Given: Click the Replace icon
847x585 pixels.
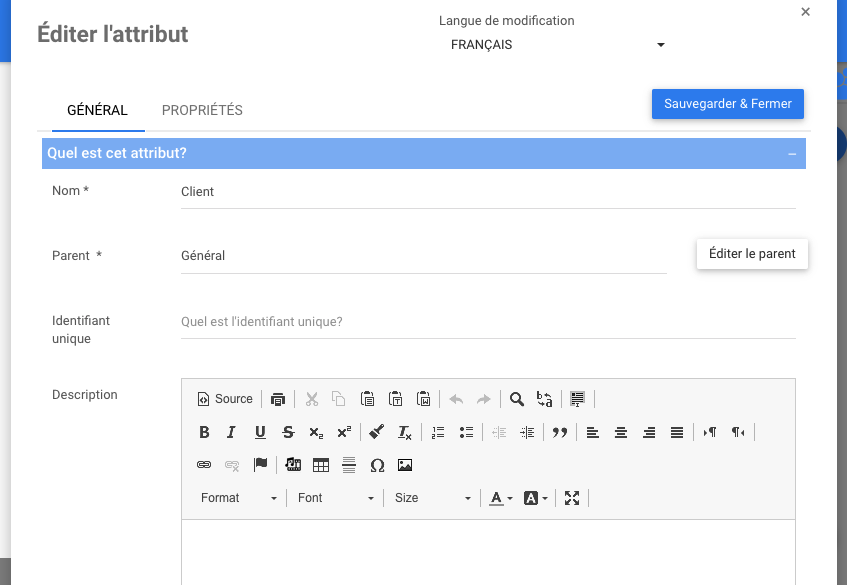Looking at the screenshot, I should [x=544, y=399].
